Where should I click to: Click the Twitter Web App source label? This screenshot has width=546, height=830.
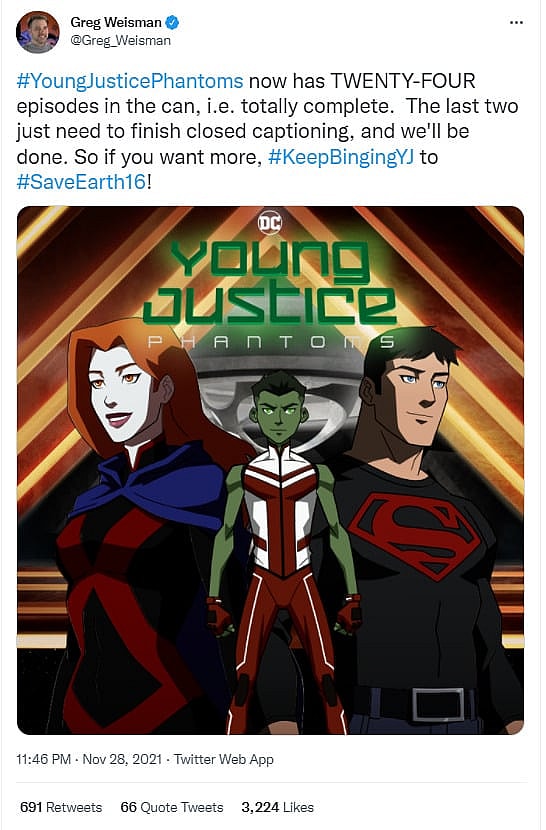(223, 759)
